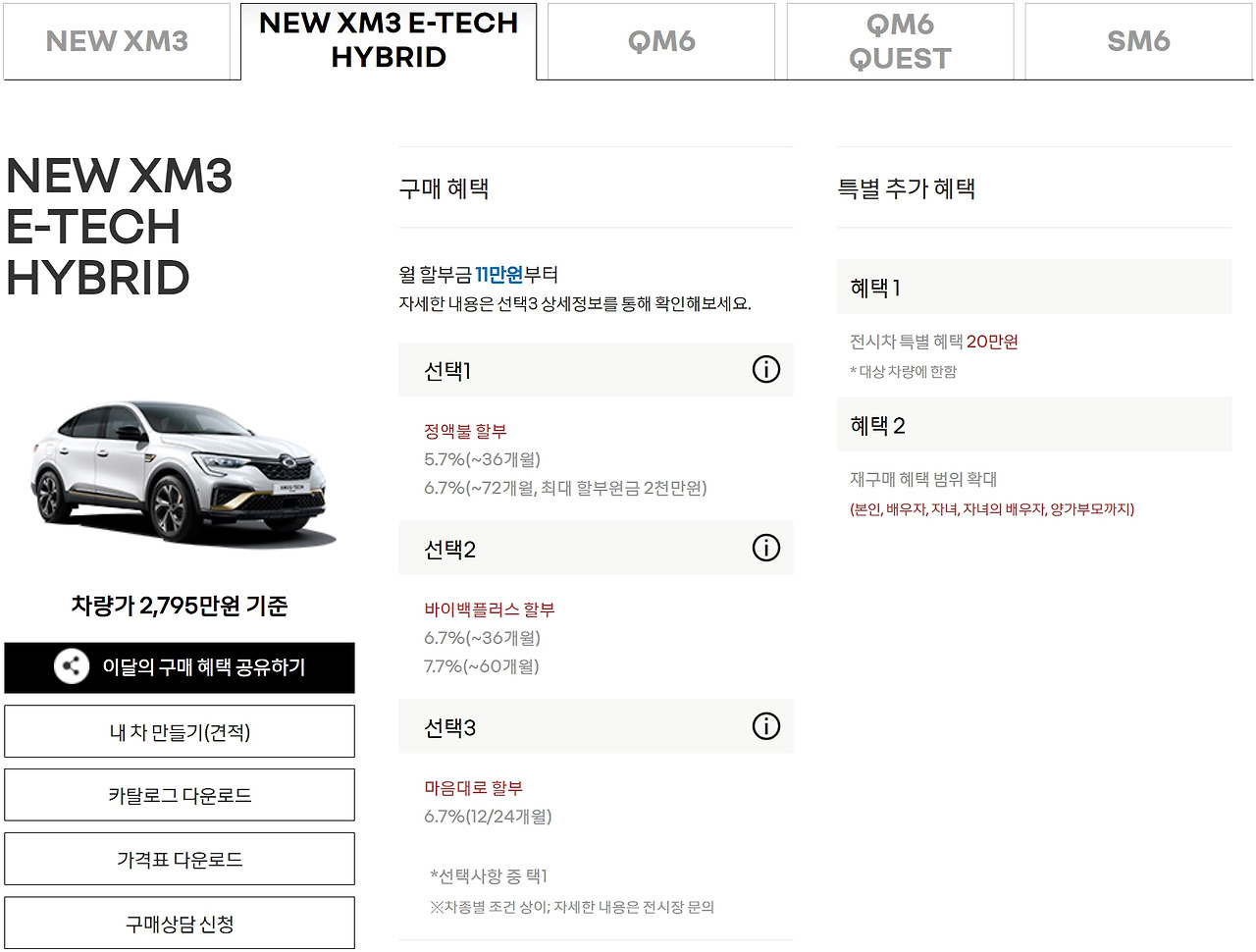Click the 마음대로 할부 label

[473, 788]
